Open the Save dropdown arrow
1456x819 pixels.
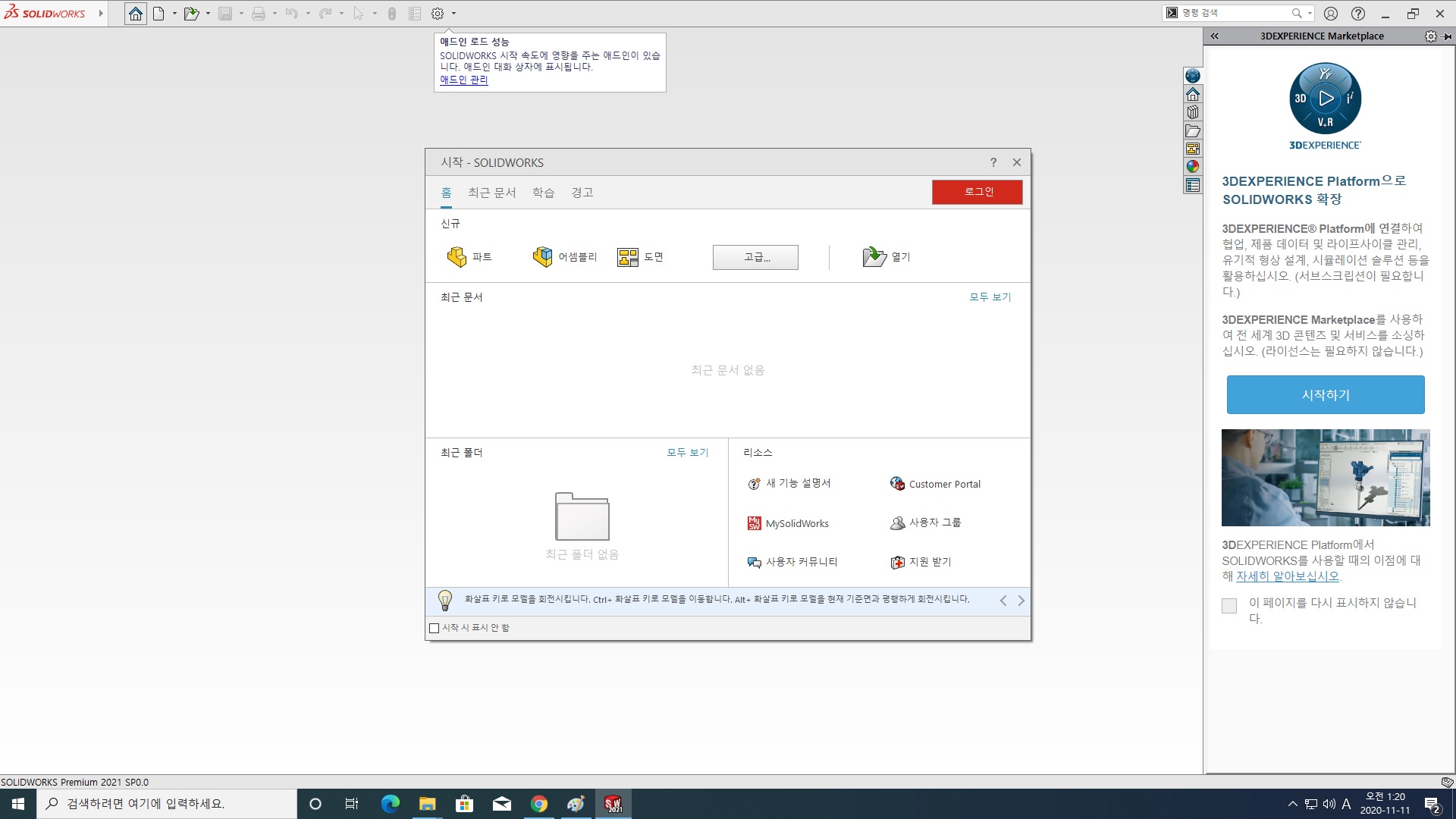point(241,14)
